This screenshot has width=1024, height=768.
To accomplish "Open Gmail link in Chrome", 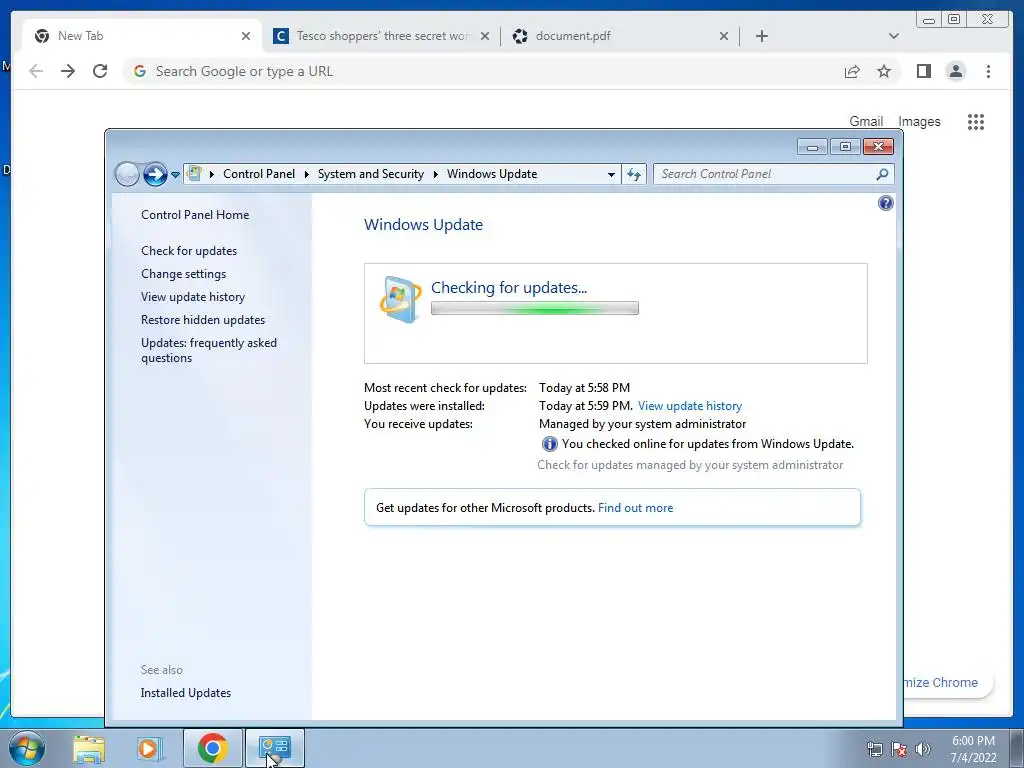I will (x=866, y=121).
